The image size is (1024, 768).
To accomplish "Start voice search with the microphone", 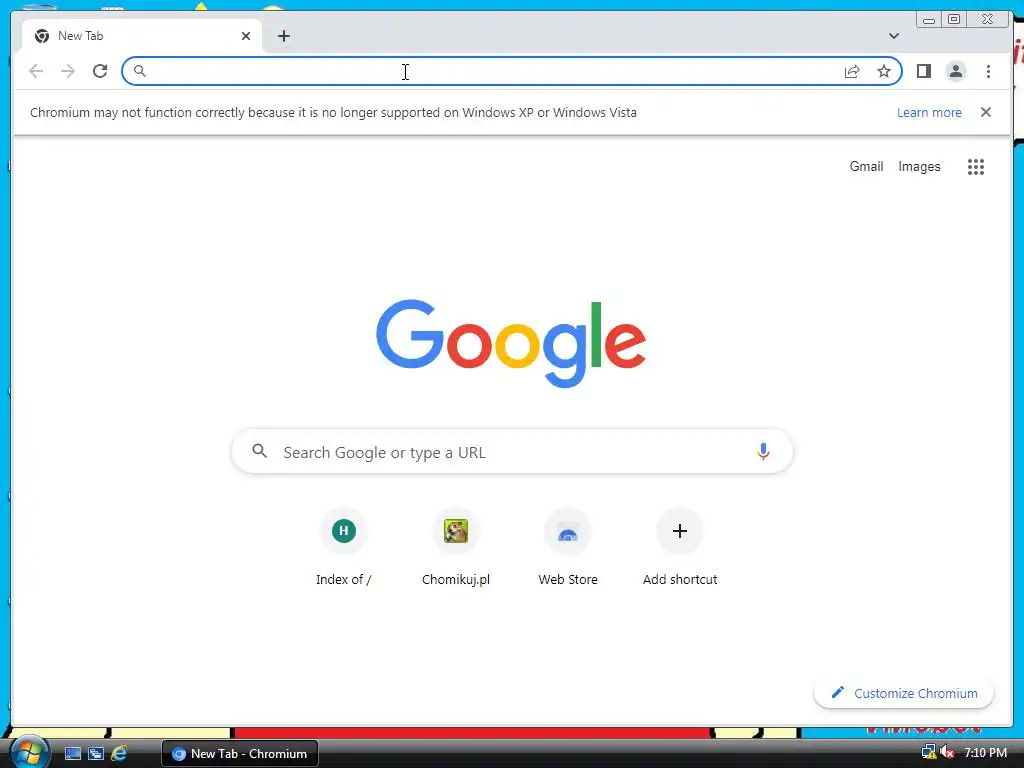I will 763,451.
